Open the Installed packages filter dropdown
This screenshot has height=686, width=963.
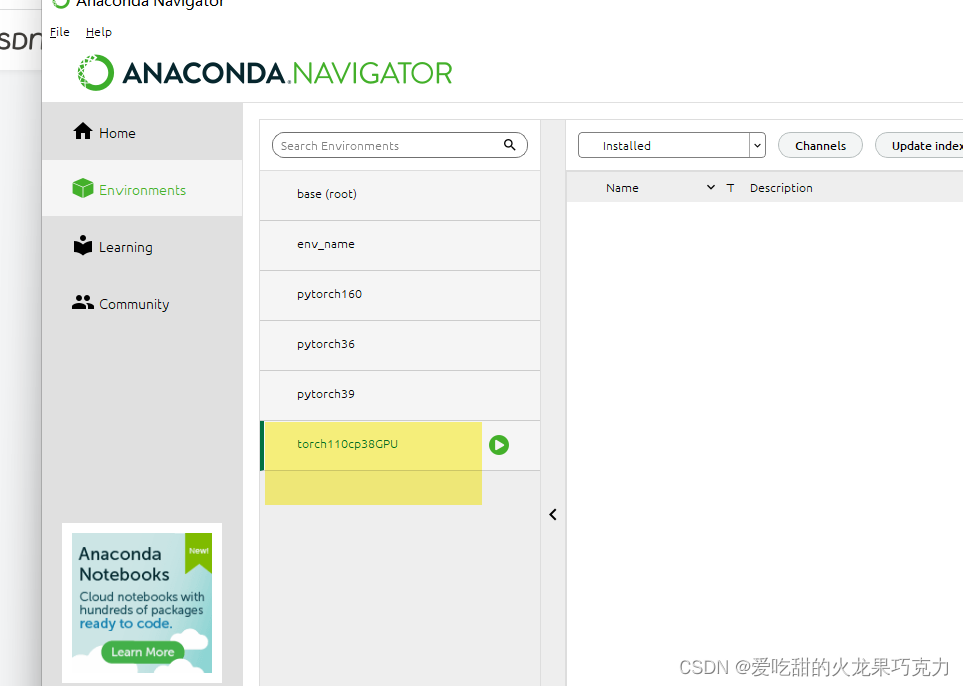point(671,145)
